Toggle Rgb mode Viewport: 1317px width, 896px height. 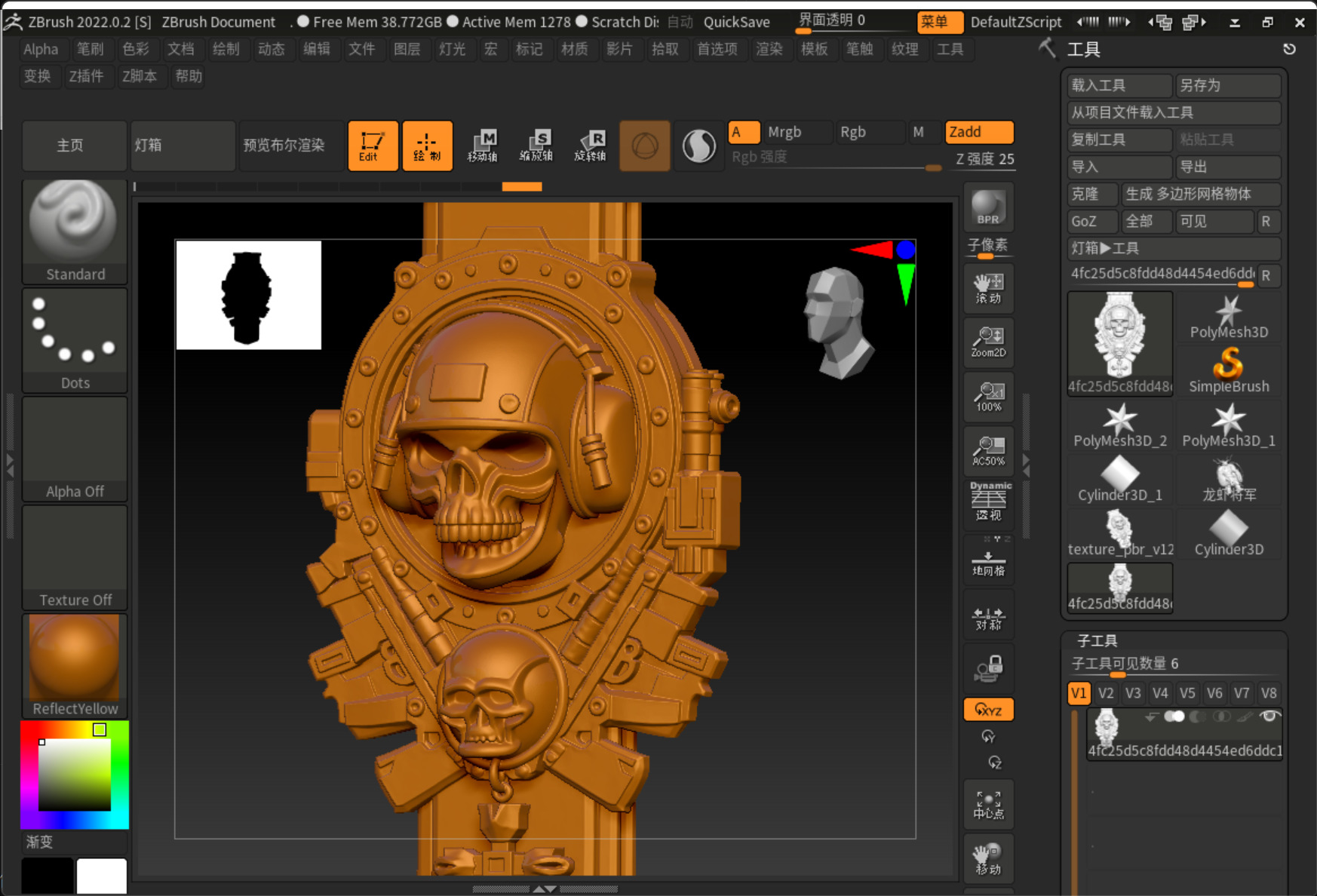click(870, 132)
